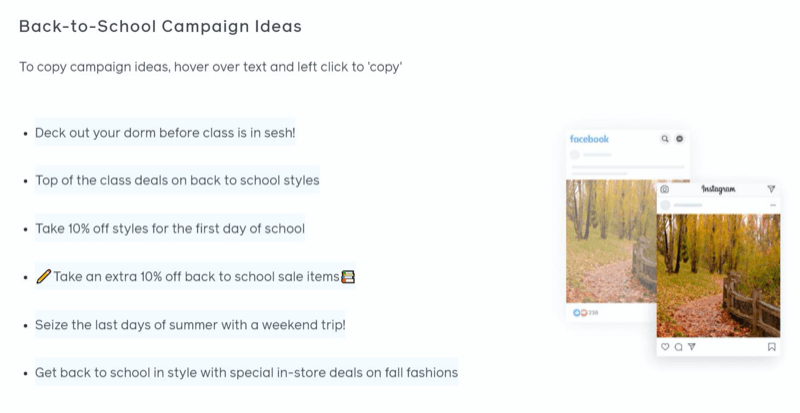Copy 'Get back to school in style' text
This screenshot has height=413, width=800.
coord(246,373)
